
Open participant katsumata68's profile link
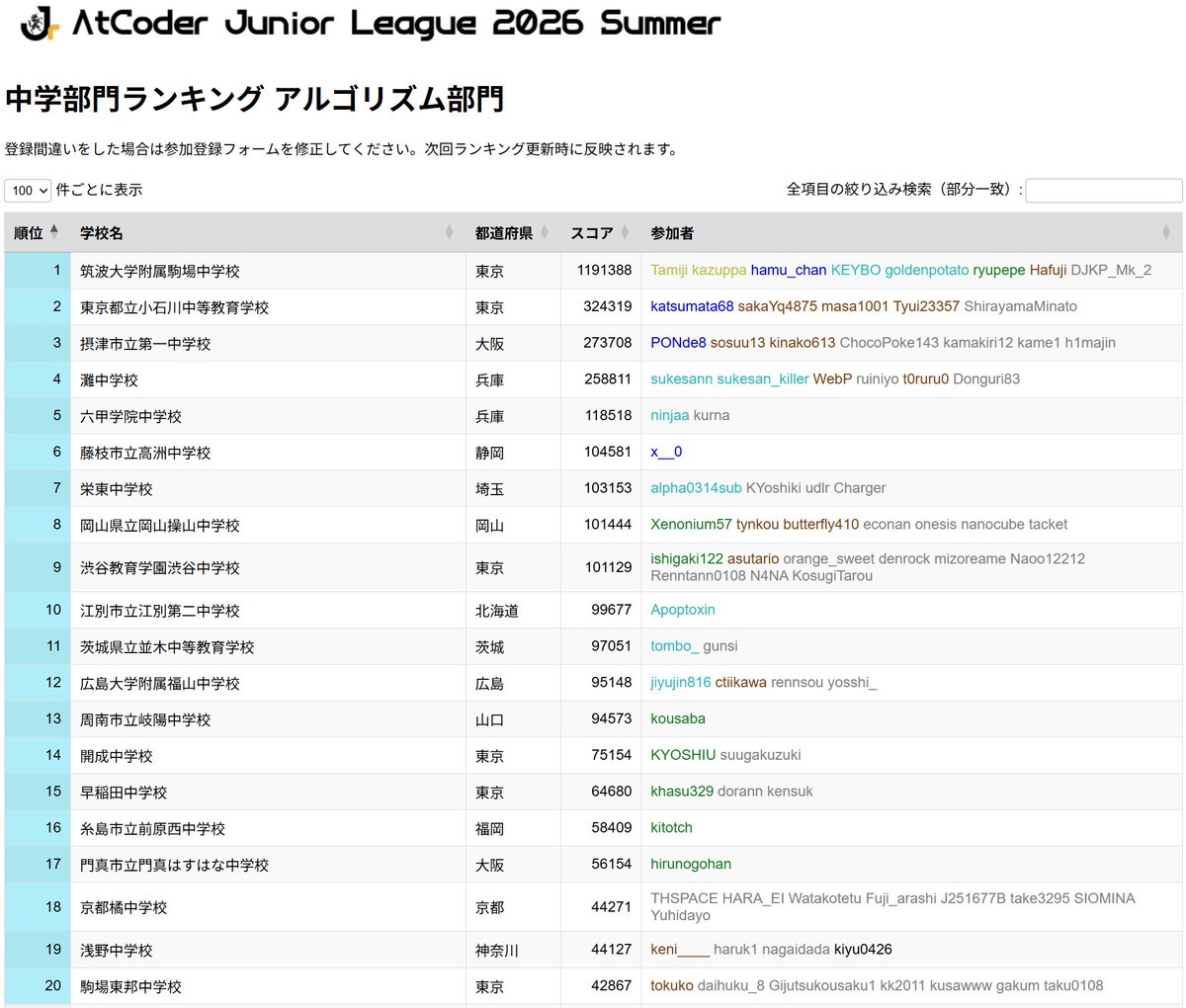pos(692,306)
